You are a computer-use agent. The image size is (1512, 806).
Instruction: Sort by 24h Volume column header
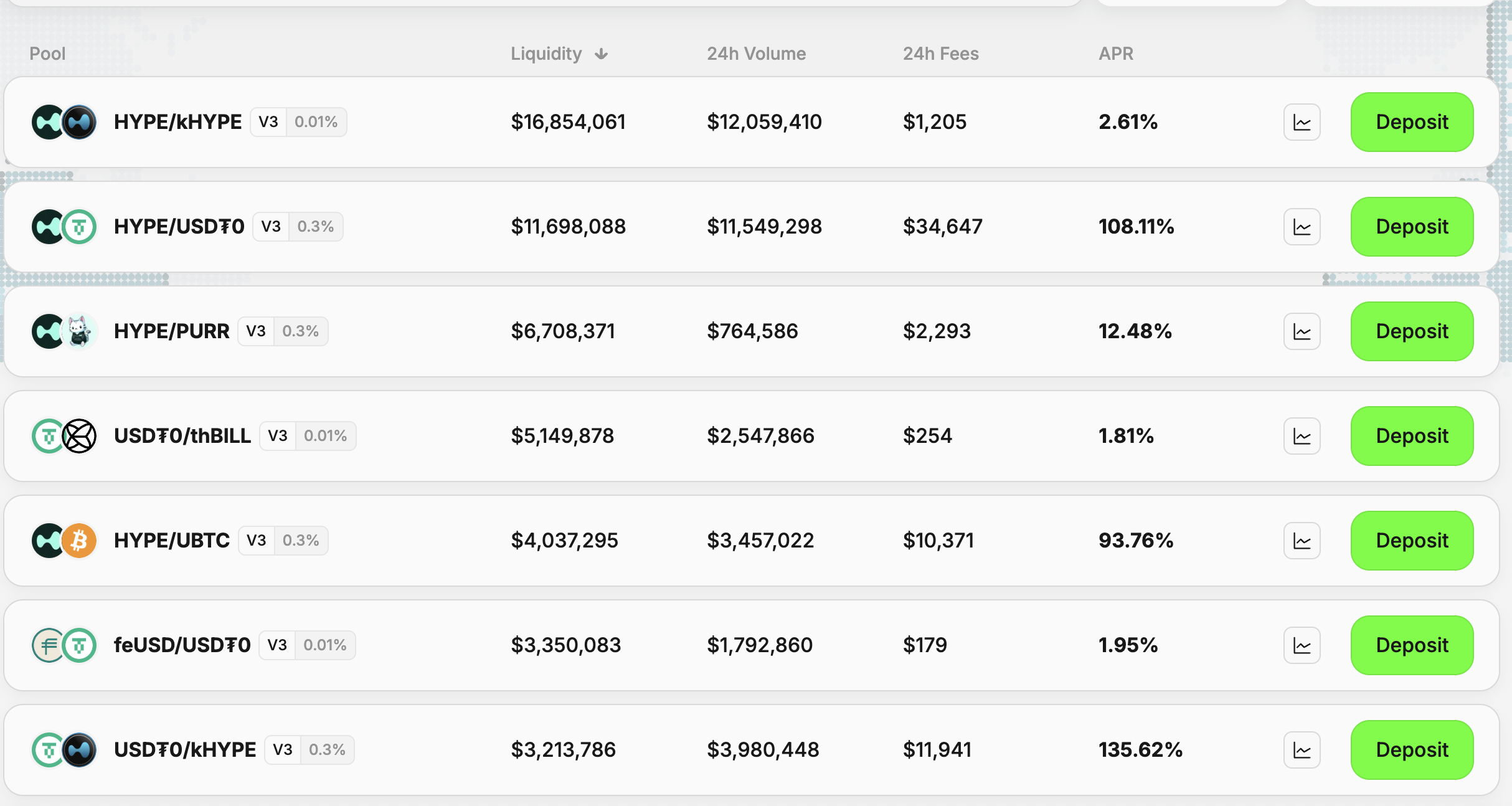pyautogui.click(x=756, y=54)
